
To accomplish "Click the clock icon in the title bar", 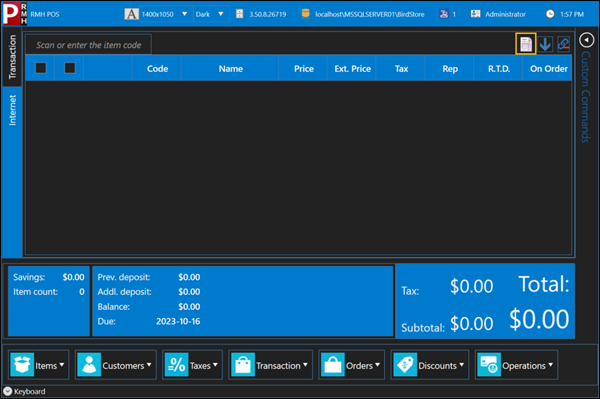I will (x=550, y=14).
